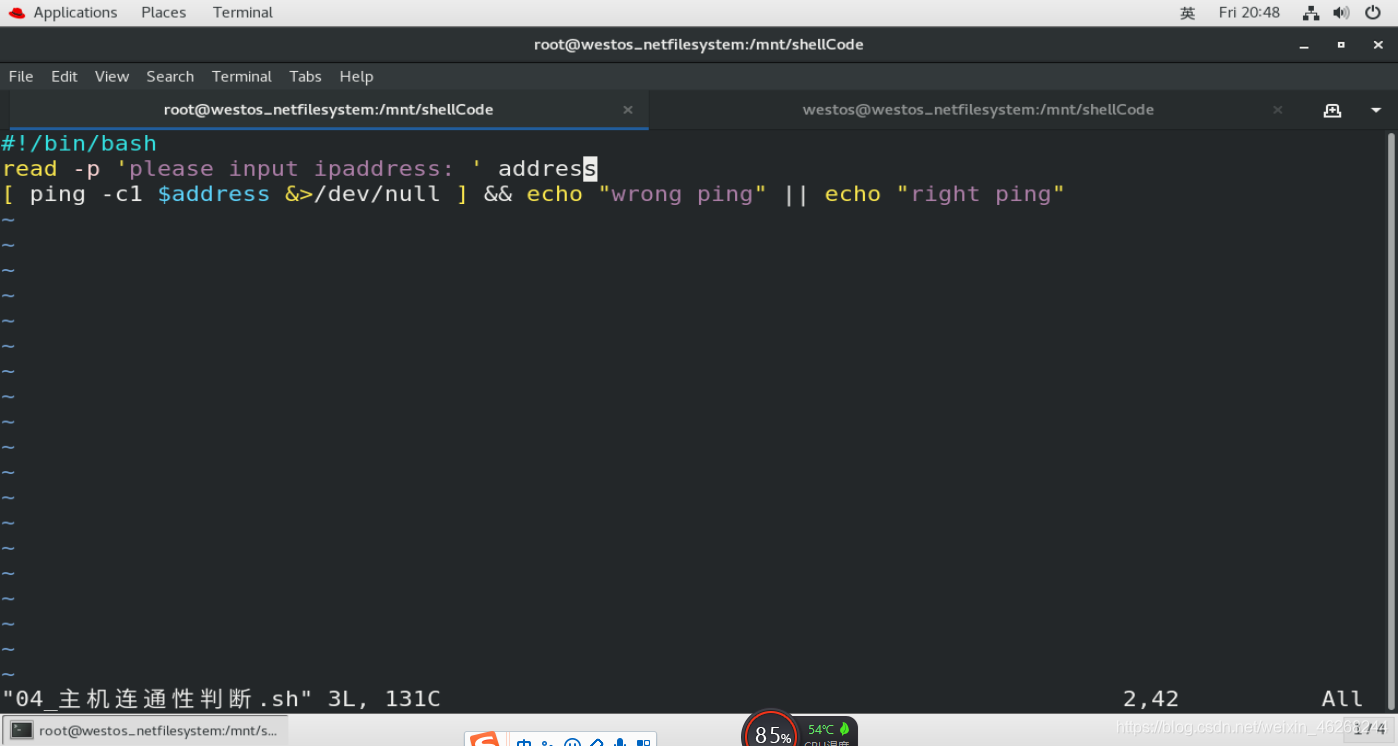Click the Red Hat Applications logo icon
This screenshot has height=746, width=1398.
(16, 13)
